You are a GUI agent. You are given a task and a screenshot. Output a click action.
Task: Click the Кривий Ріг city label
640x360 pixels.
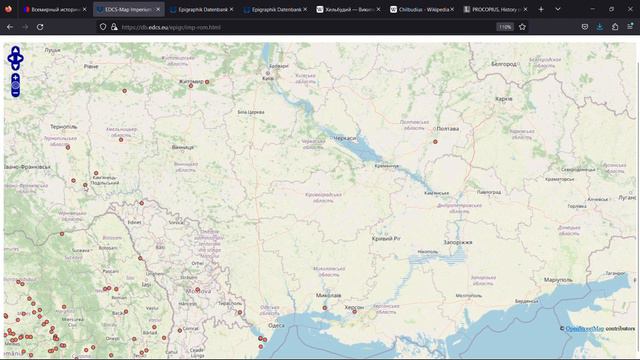386,238
